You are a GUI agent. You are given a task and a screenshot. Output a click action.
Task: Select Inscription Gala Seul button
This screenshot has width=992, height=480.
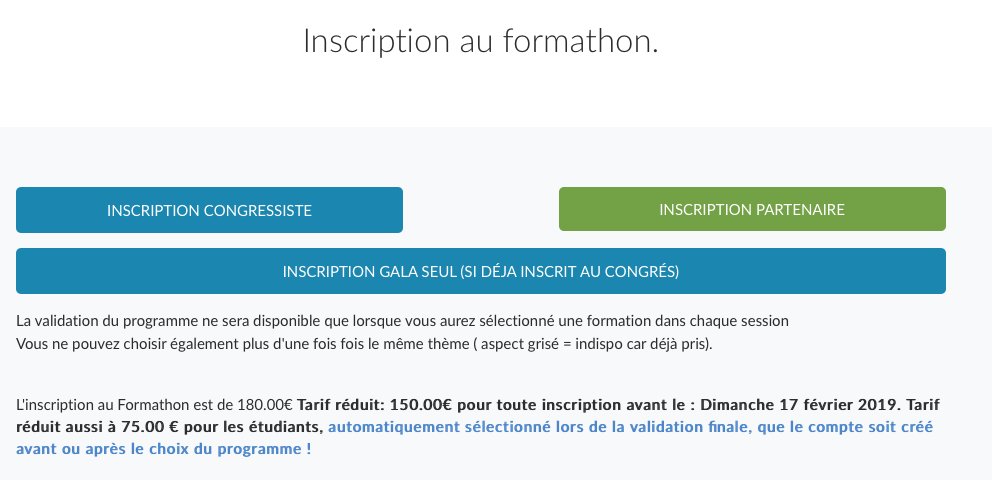tap(481, 271)
